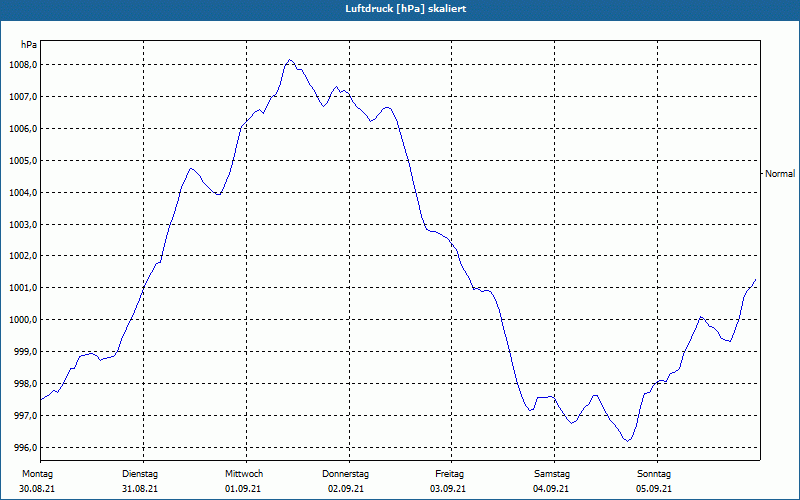800x500 pixels.
Task: Click the pressure curve peak above 1008 hPa
Action: (290, 60)
